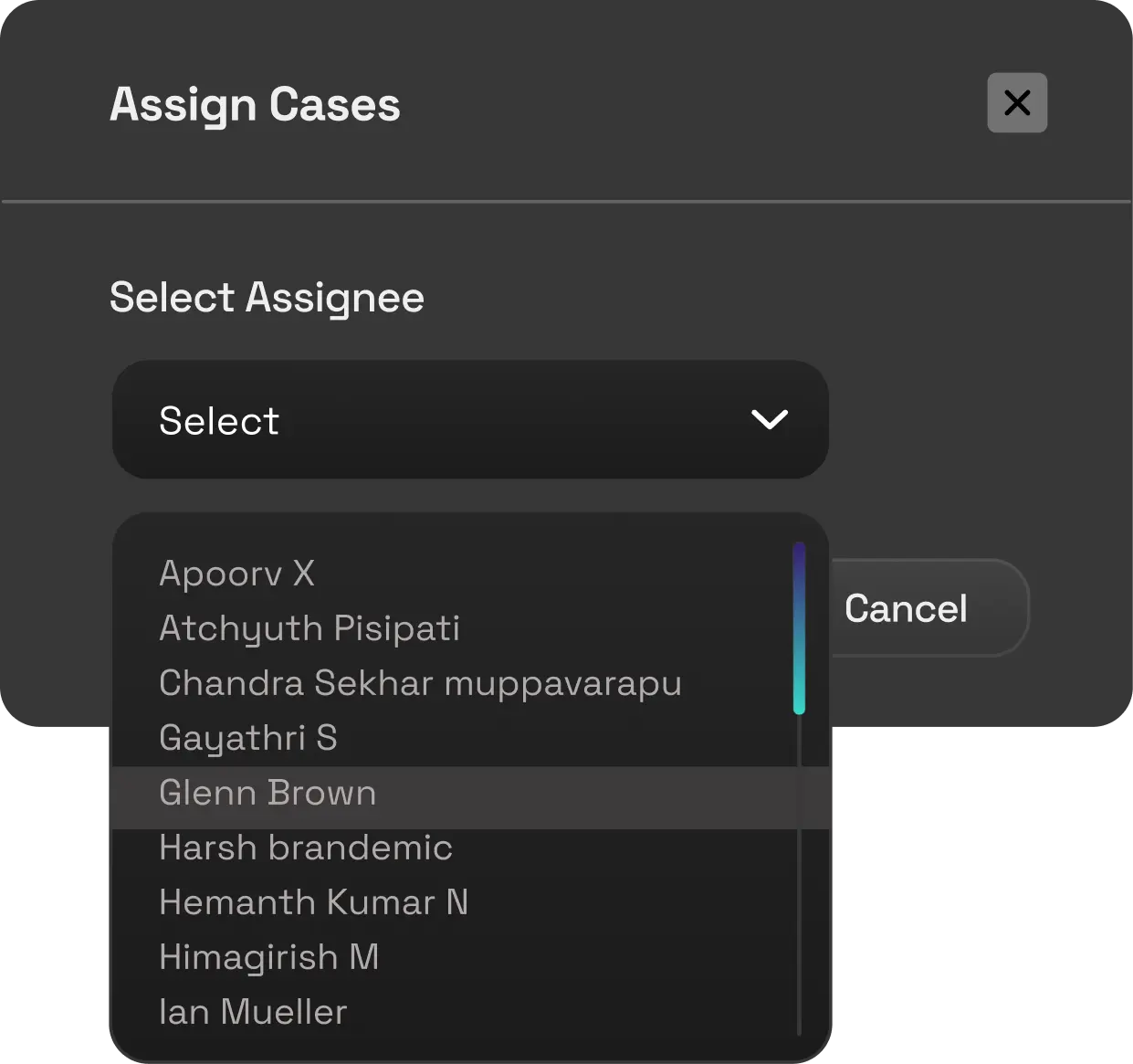1133x1064 pixels.
Task: Pick Ian Mueller from the assignee options
Action: [x=252, y=1012]
